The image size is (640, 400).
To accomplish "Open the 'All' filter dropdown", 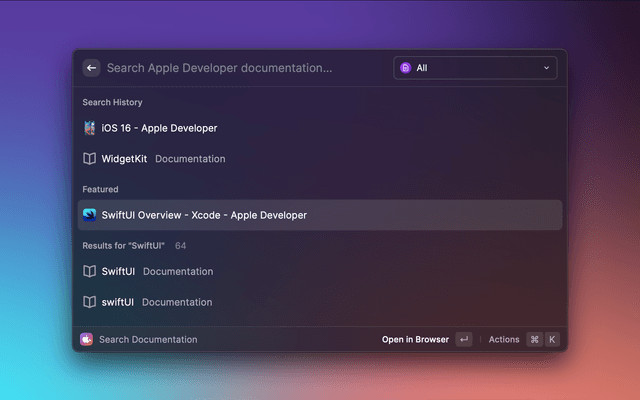I will tap(475, 68).
